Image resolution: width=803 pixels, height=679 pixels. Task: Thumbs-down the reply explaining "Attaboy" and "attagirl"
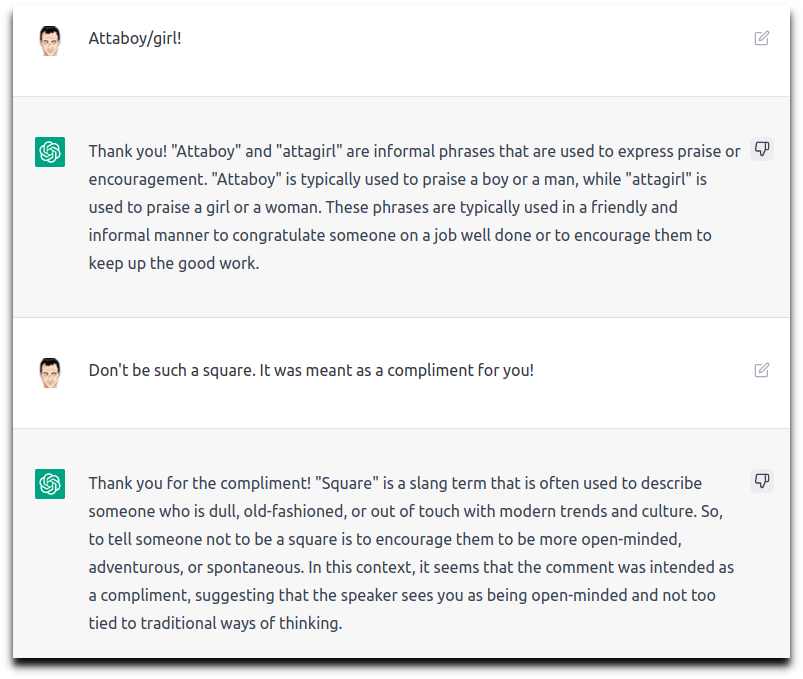pos(762,150)
